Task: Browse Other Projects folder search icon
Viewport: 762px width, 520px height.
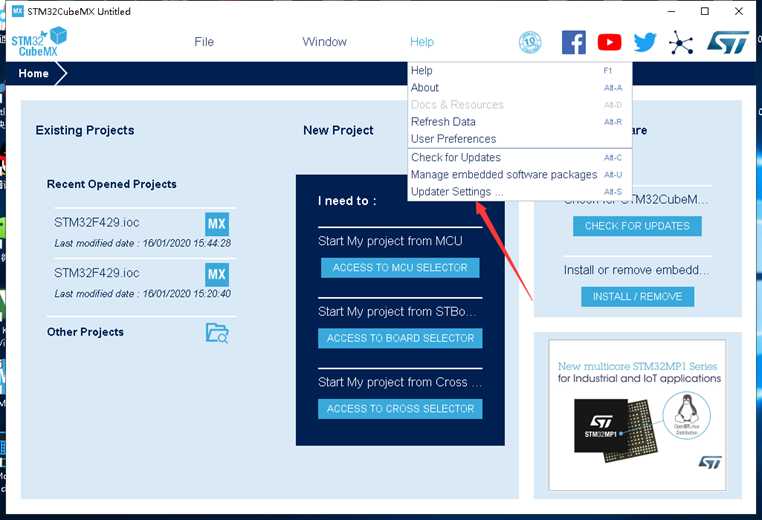Action: (217, 333)
